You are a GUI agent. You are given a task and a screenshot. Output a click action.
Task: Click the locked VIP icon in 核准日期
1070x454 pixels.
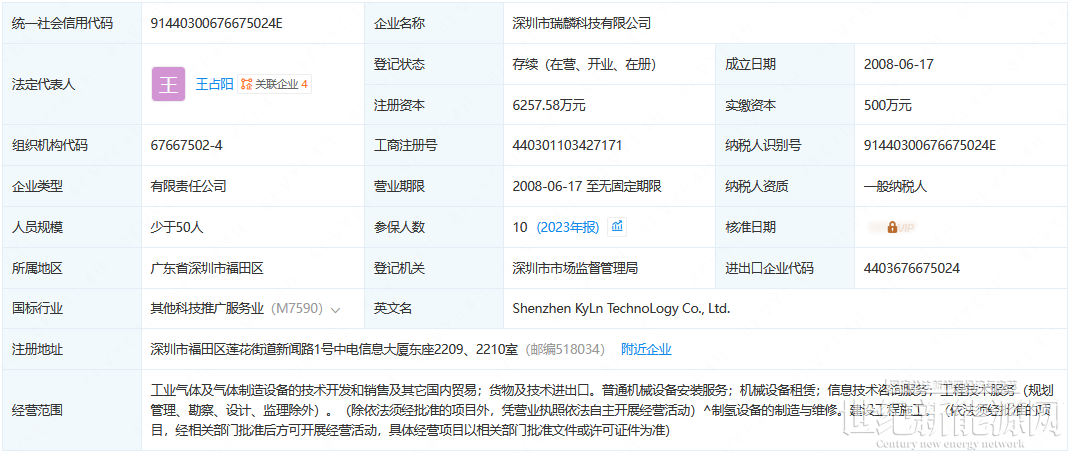[892, 228]
